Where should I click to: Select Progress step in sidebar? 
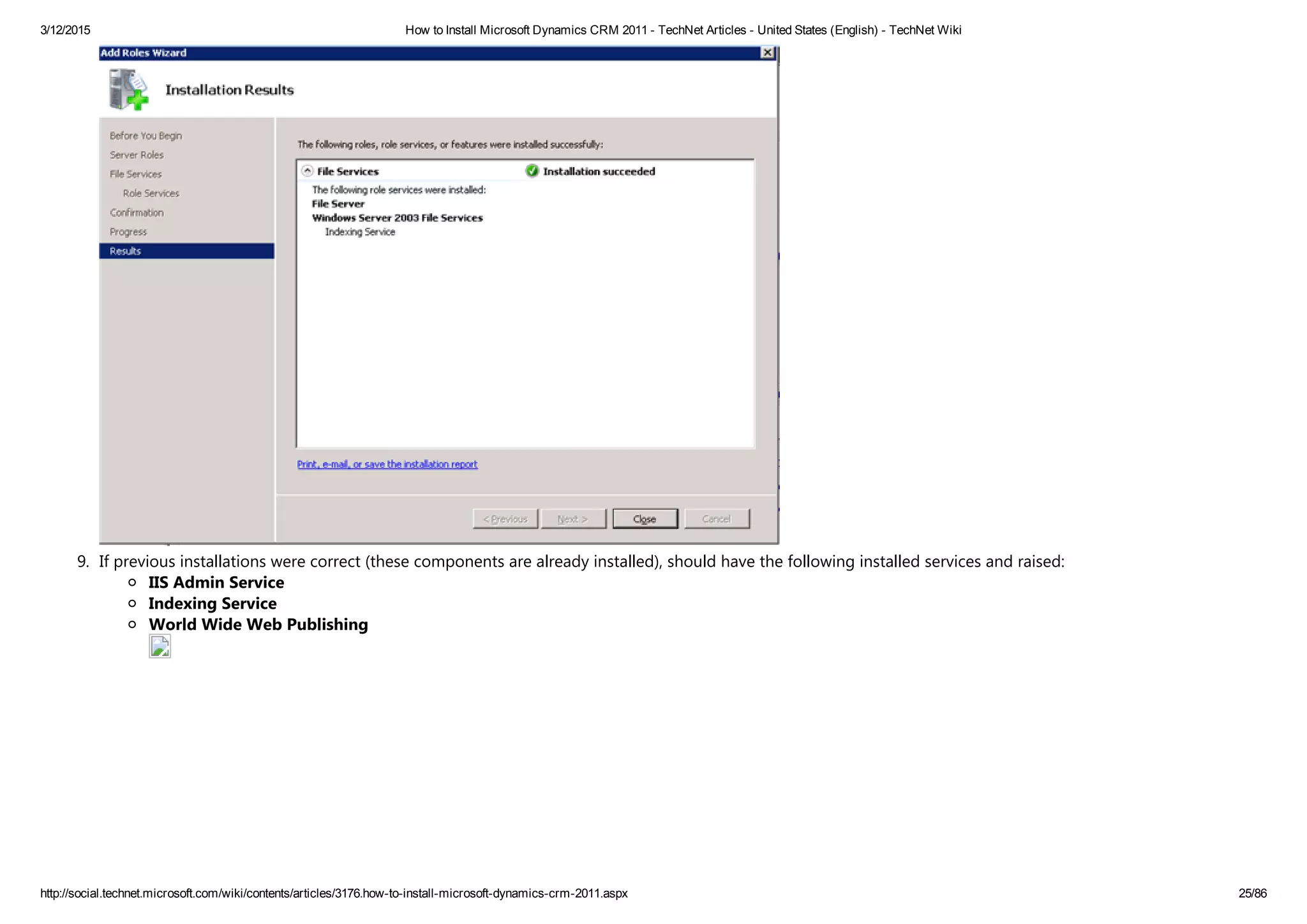tap(128, 232)
